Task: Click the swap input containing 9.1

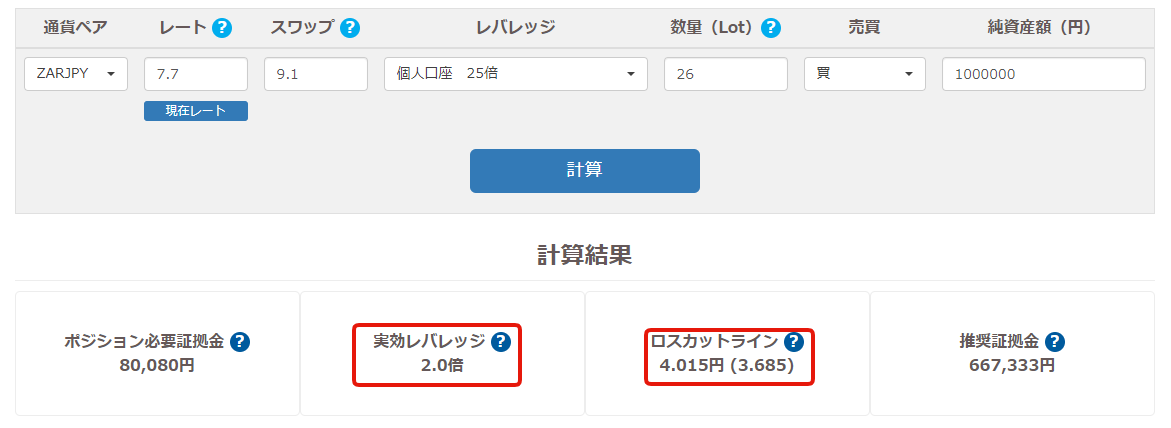Action: tap(316, 74)
